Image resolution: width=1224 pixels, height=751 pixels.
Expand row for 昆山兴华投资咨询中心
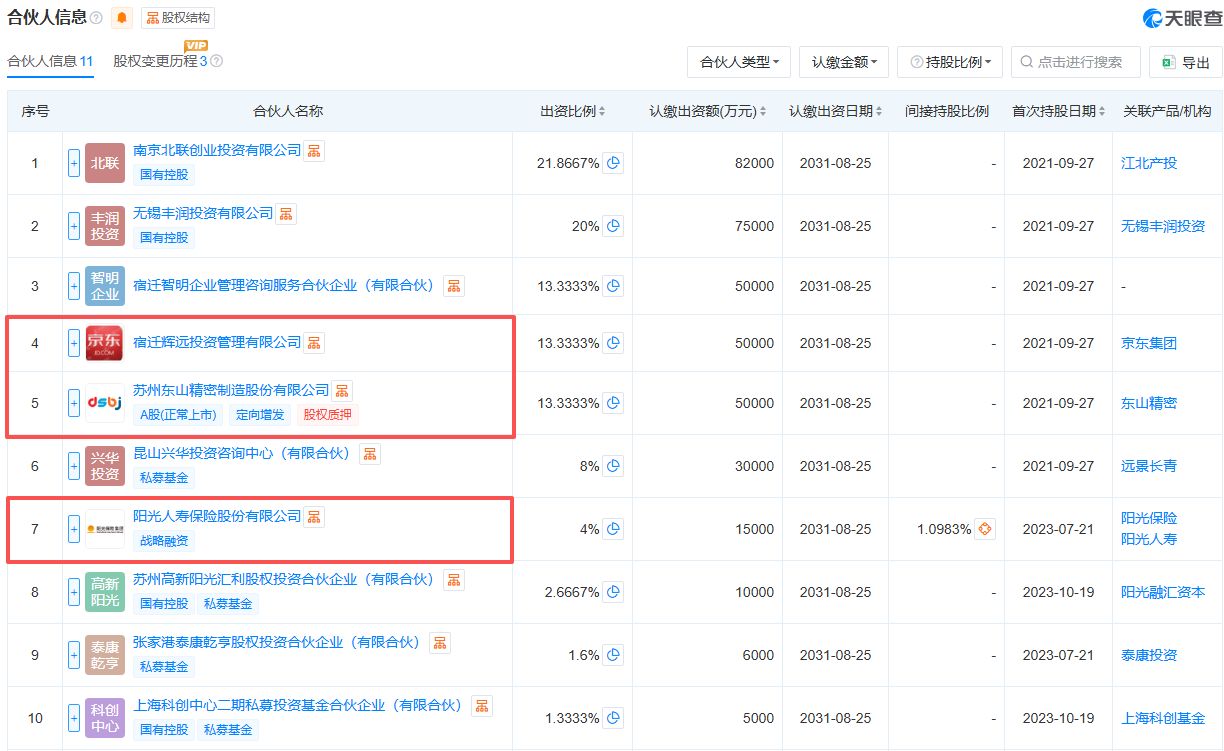pyautogui.click(x=74, y=466)
